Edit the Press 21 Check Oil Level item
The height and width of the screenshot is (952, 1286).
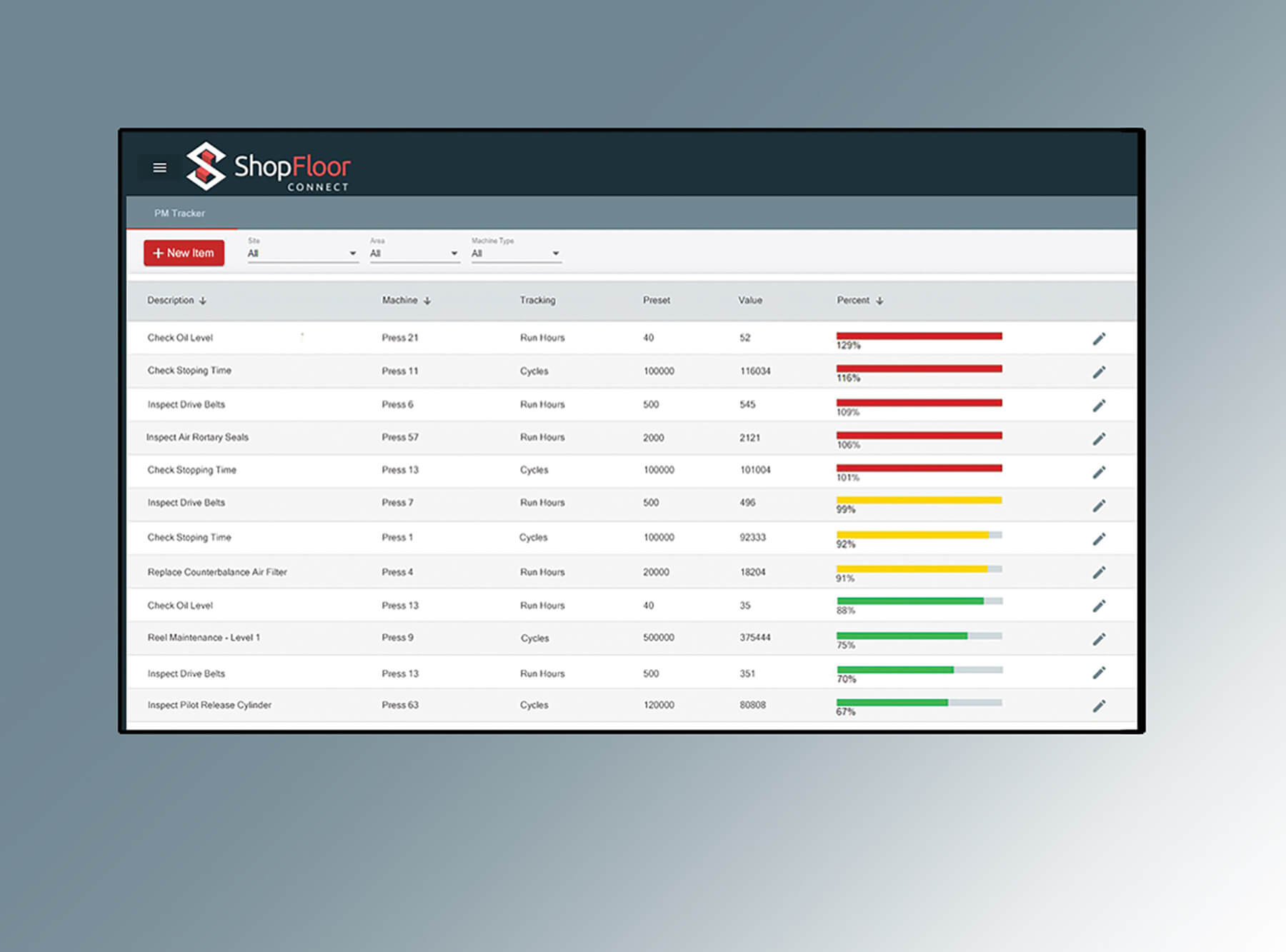click(1099, 339)
